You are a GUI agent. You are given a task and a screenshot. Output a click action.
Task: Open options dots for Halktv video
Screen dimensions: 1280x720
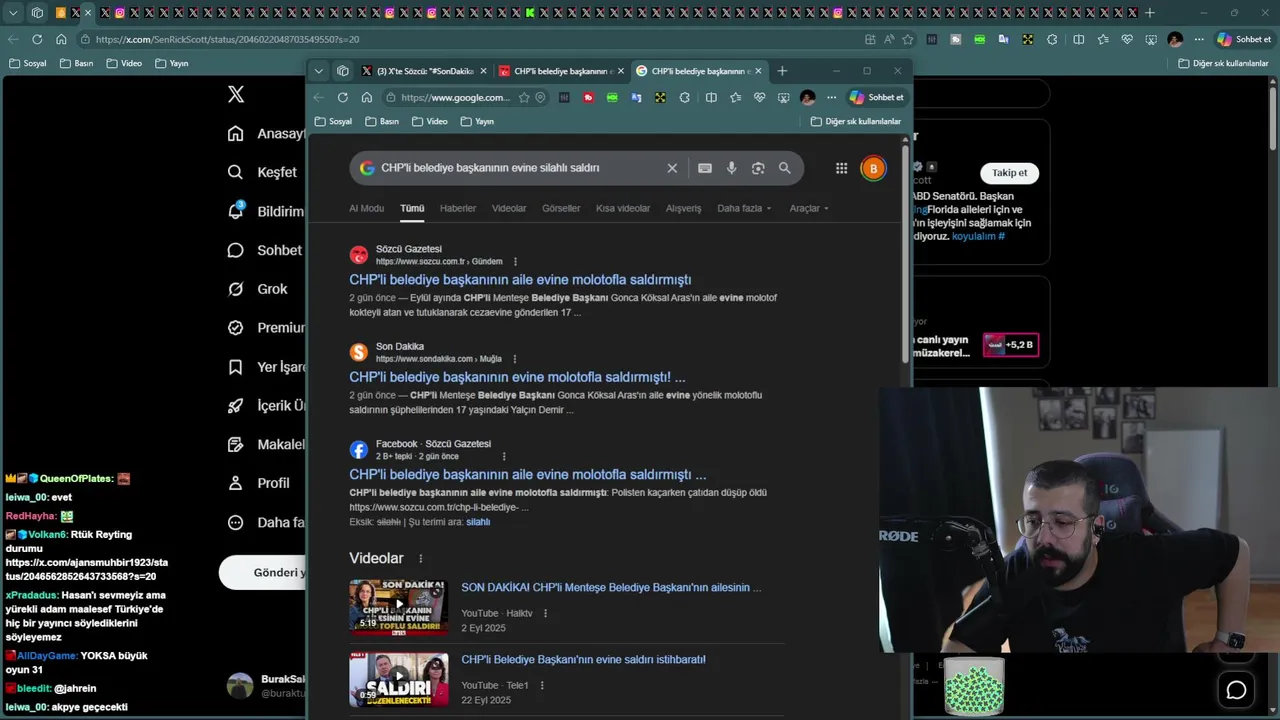(x=545, y=613)
